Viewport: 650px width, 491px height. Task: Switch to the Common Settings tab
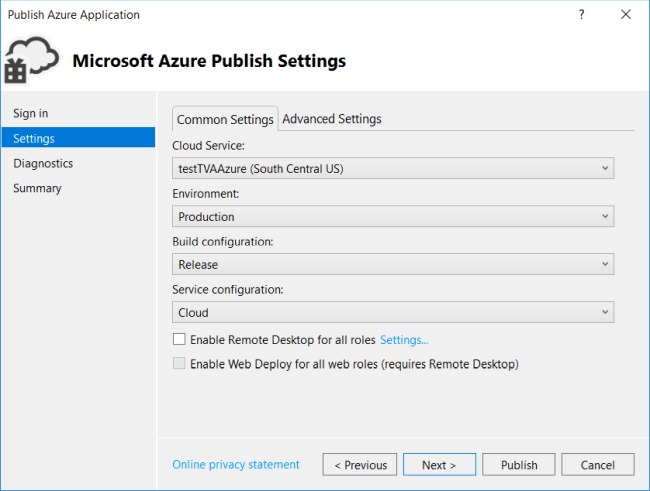225,119
